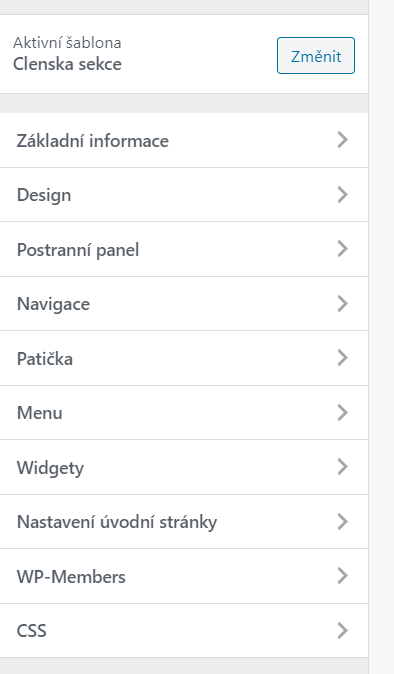Click the Změnit button for active theme

[x=316, y=55]
